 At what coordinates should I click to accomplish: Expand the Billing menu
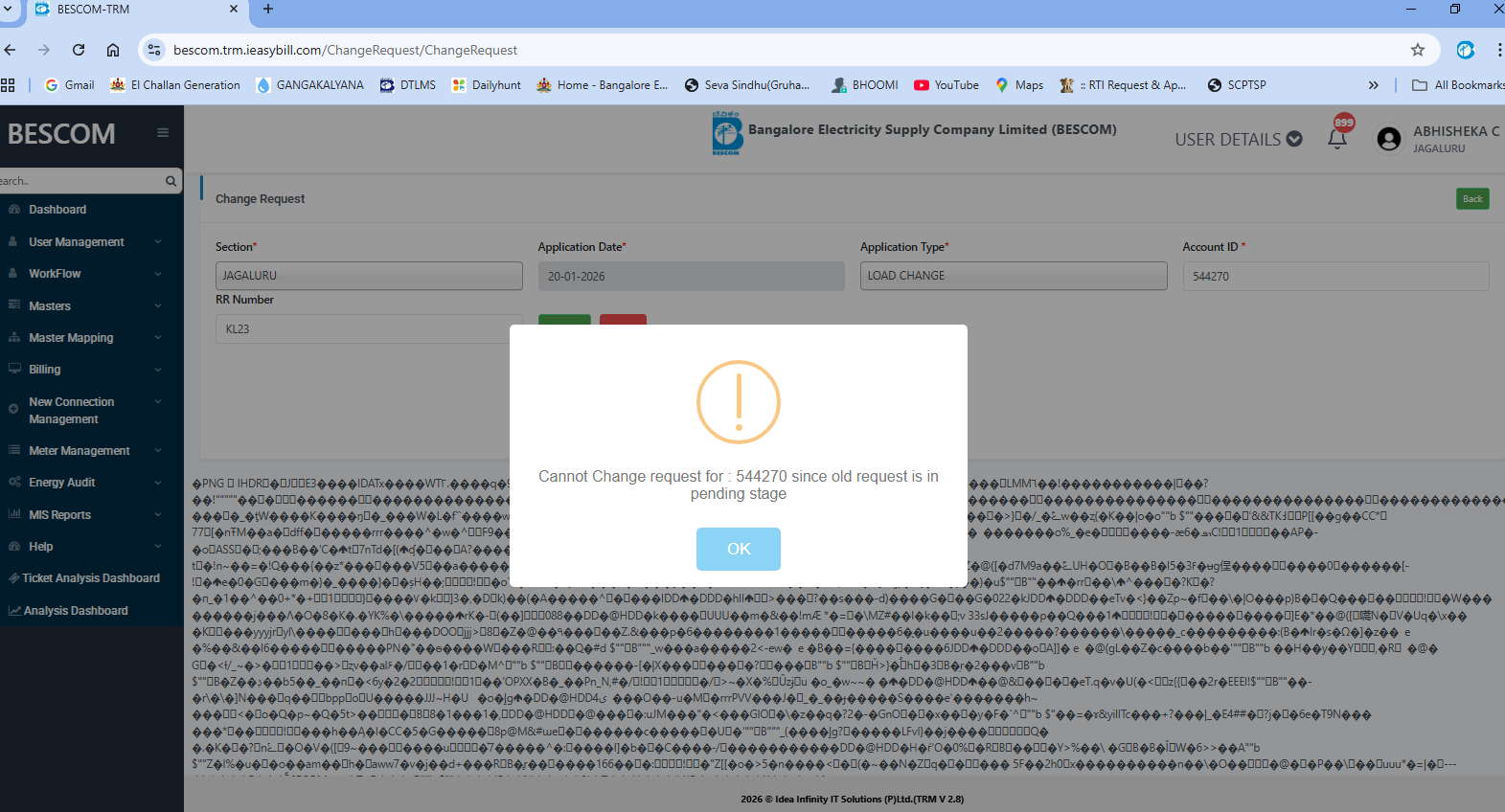(x=44, y=370)
